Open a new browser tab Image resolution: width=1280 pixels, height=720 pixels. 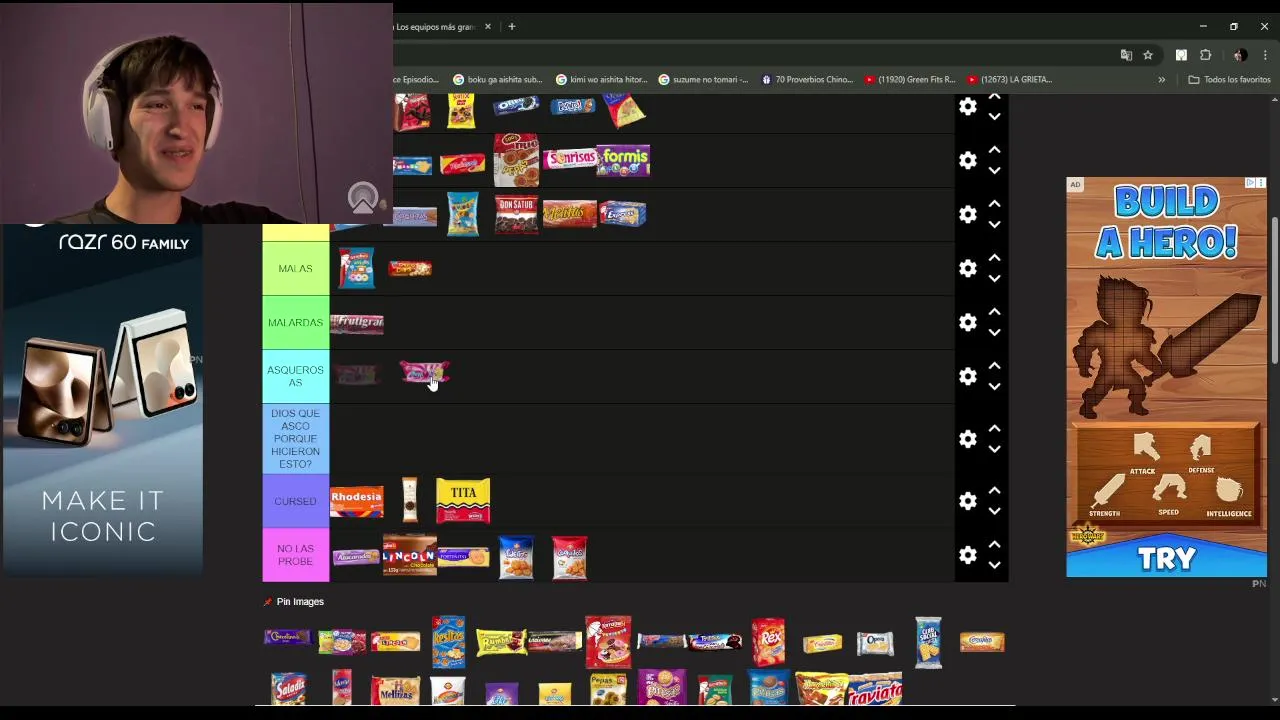[511, 26]
